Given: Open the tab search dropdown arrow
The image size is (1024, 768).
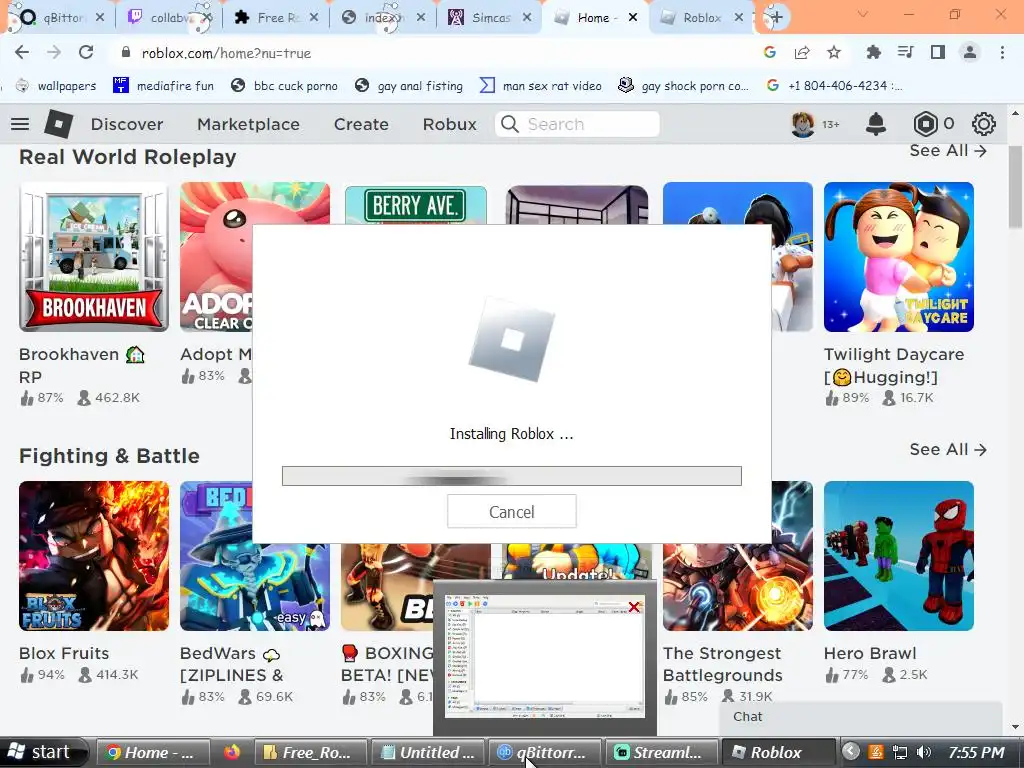Looking at the screenshot, I should tap(863, 14).
